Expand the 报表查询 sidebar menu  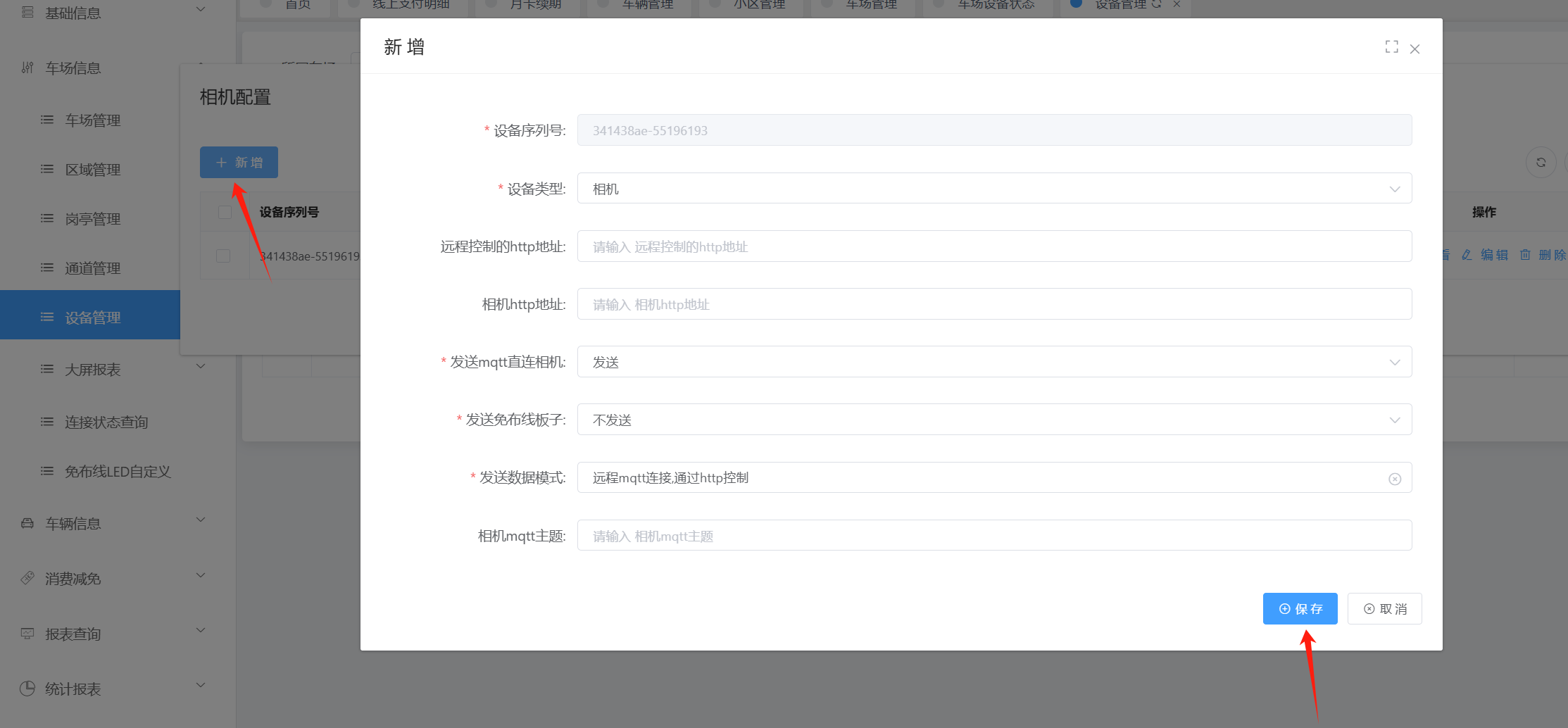tap(201, 630)
